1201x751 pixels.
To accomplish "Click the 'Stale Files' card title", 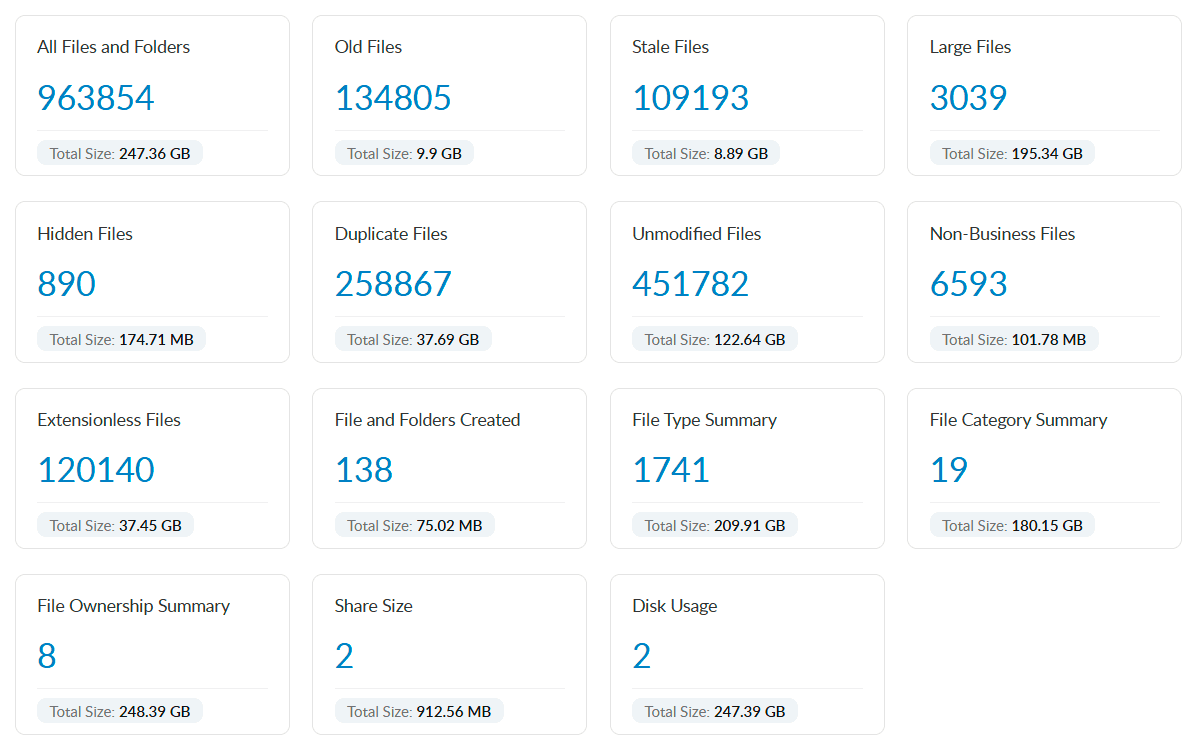I will click(670, 47).
